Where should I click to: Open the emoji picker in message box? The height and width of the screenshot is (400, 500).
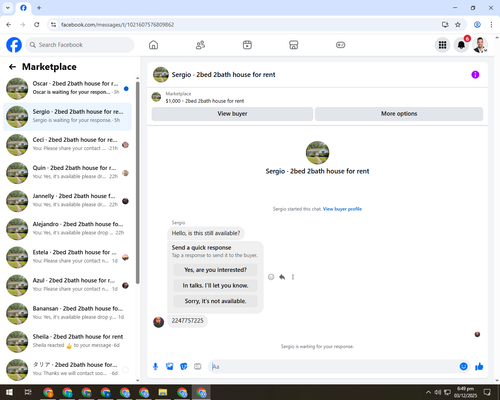pyautogui.click(x=463, y=366)
